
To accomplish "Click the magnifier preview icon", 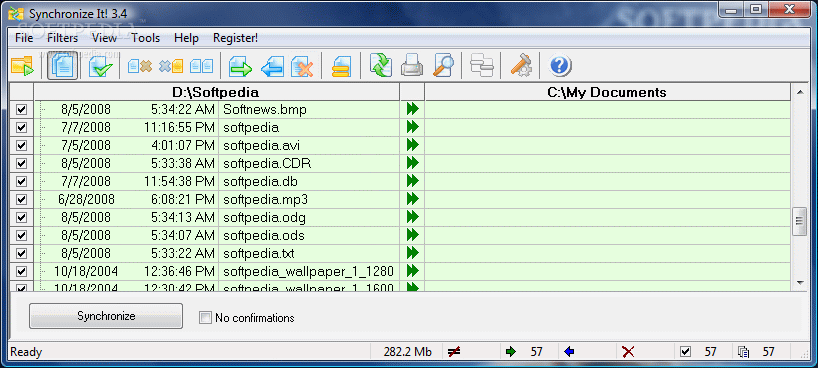I will coord(443,66).
